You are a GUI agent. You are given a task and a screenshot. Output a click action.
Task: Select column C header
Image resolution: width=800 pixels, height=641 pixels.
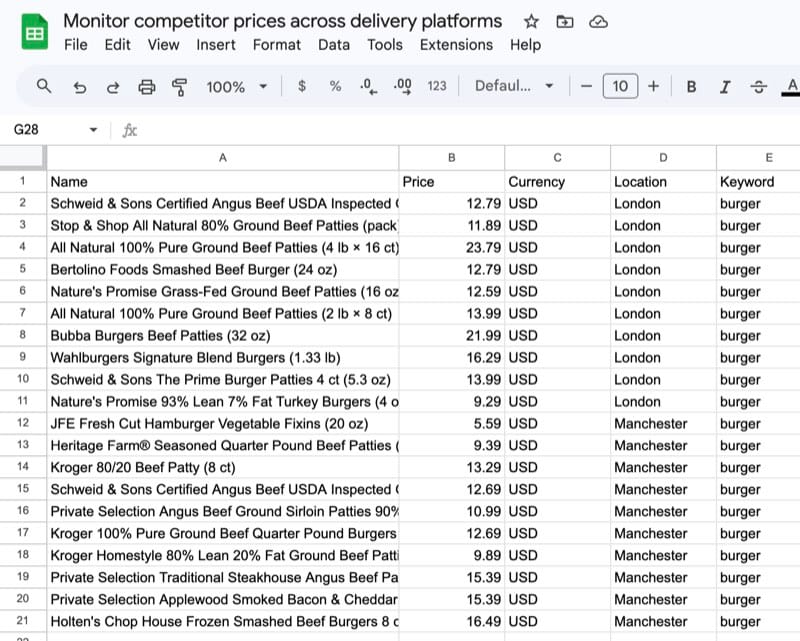pos(557,158)
